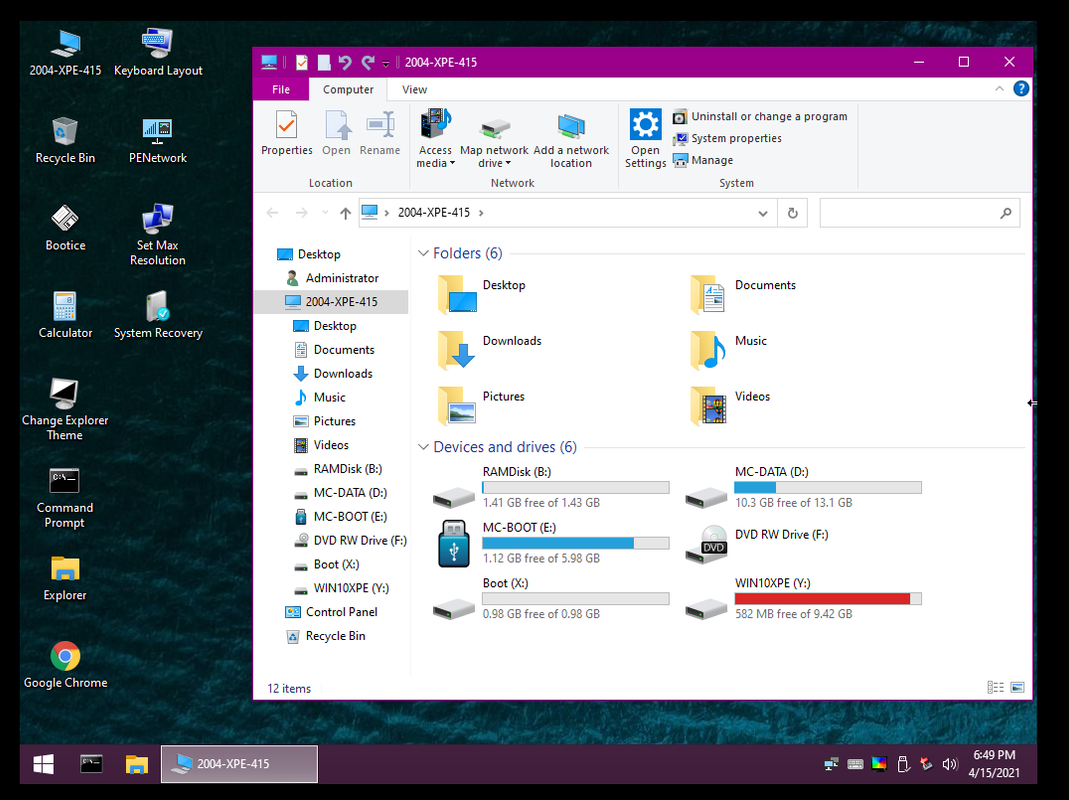Open the Properties ribbon button
This screenshot has height=800, width=1069.
286,134
